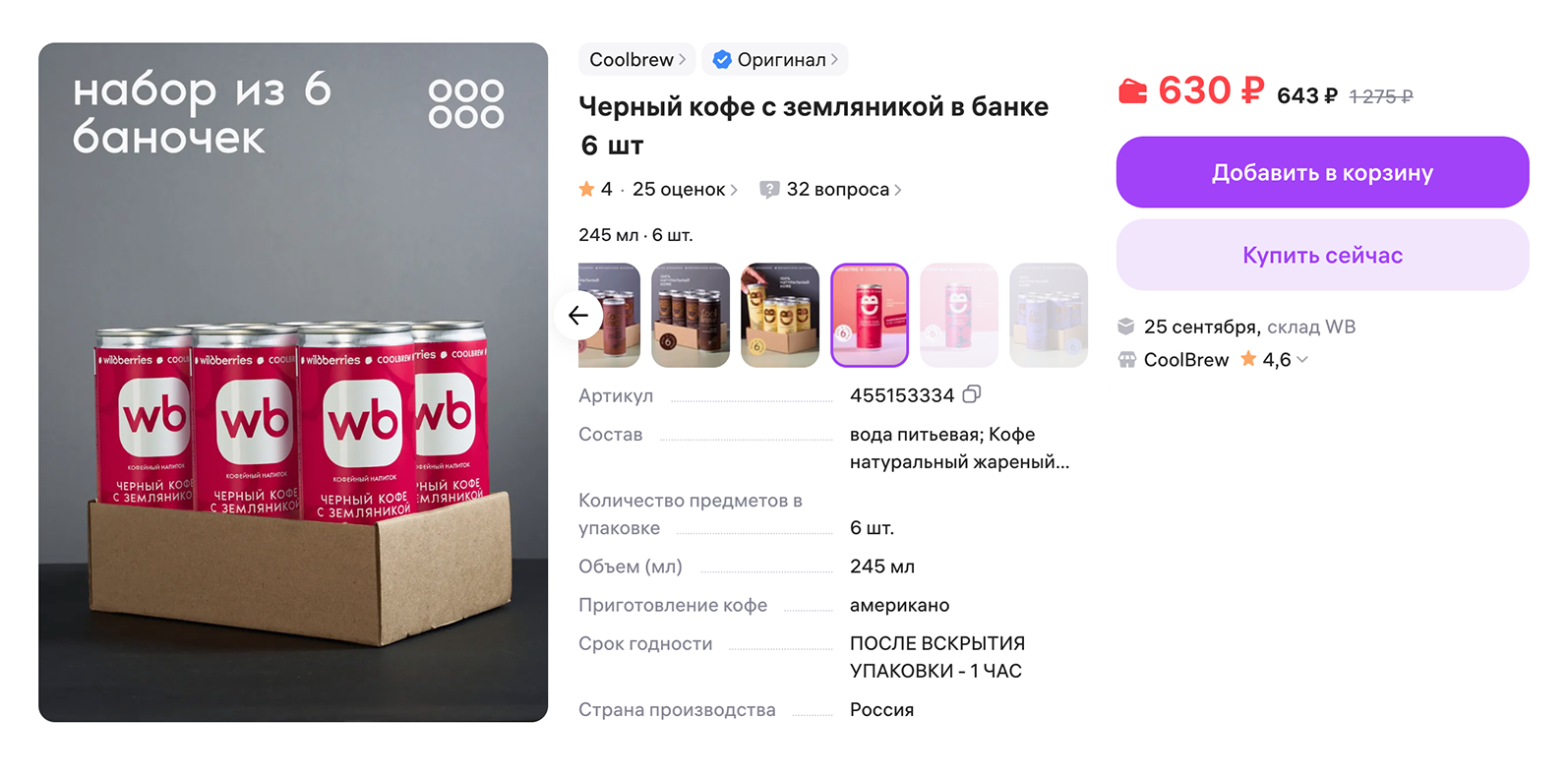Click the red wallet price icon
Screen dimensions: 1568x776
click(1133, 91)
